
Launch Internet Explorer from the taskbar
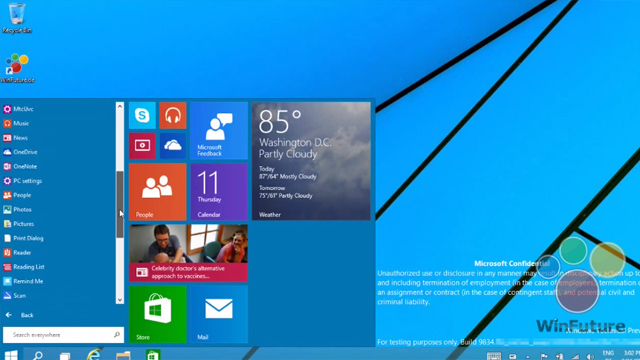tap(93, 355)
